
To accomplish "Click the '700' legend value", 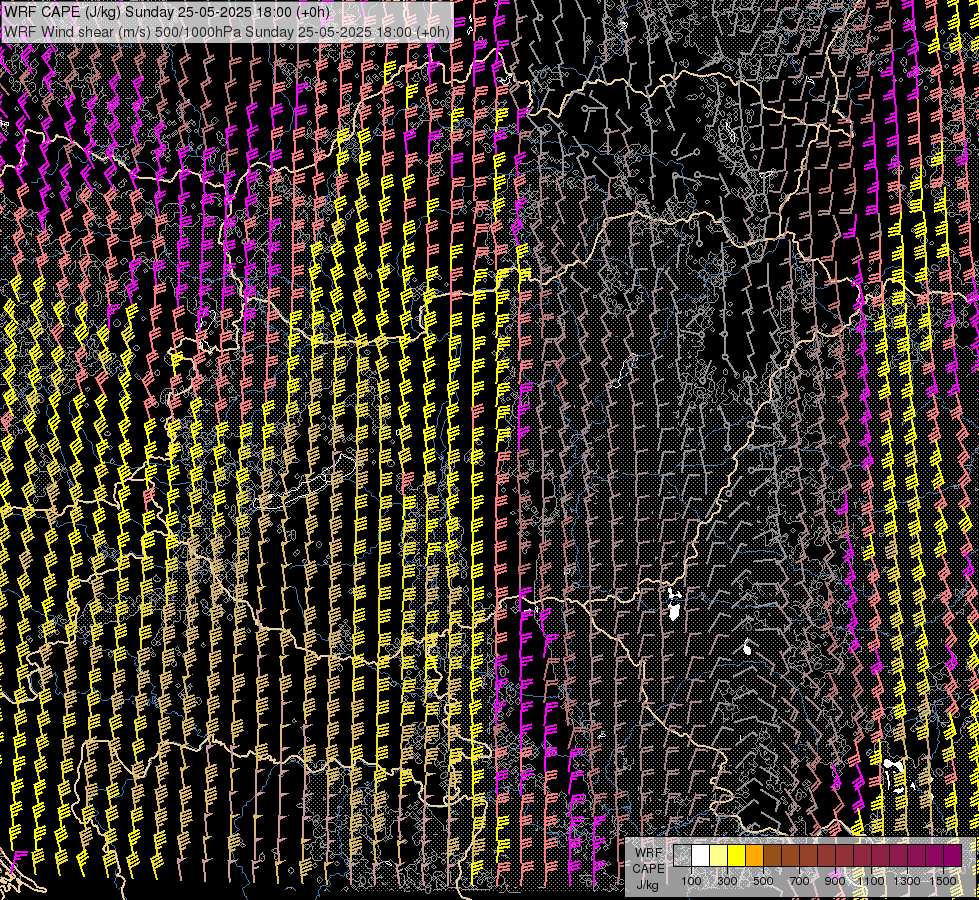I will click(799, 881).
